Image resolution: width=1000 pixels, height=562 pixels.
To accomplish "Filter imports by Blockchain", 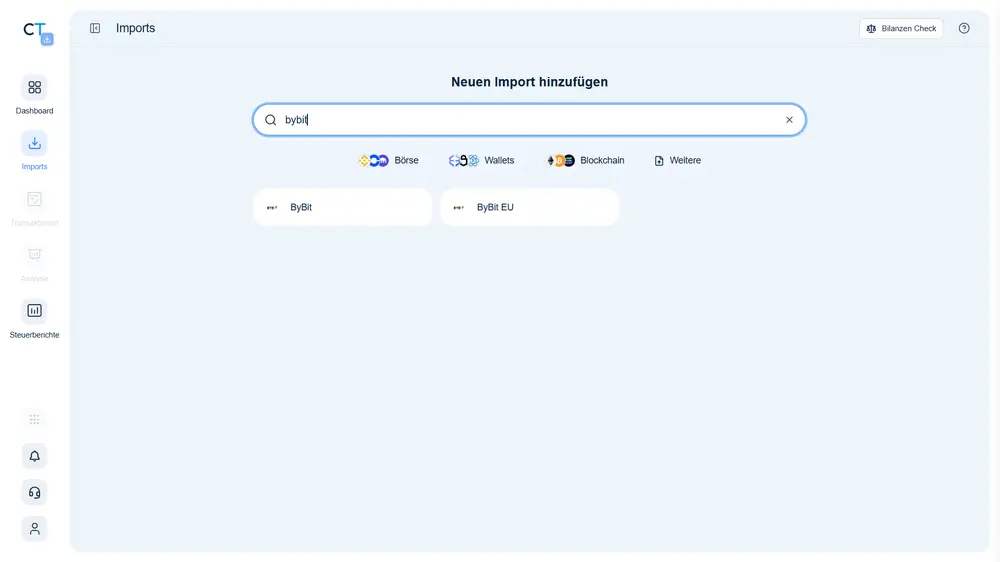I will click(585, 161).
